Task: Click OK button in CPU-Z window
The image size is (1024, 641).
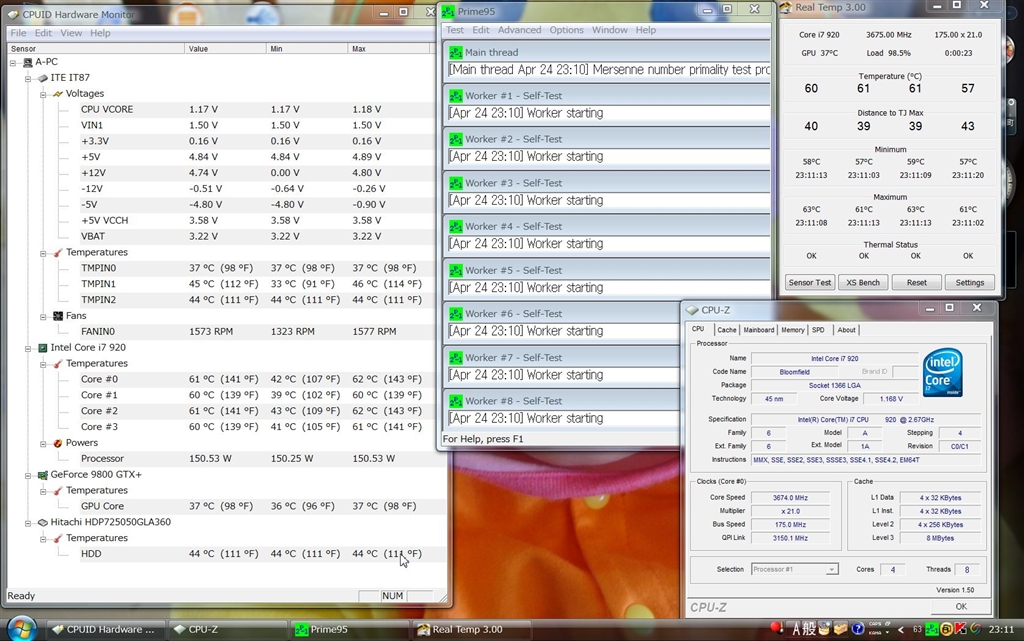Action: point(960,606)
